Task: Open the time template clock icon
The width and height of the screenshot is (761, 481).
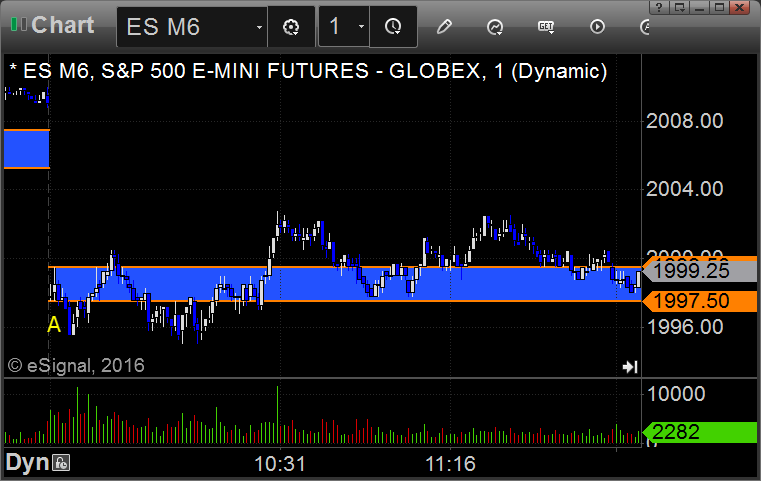Action: pyautogui.click(x=393, y=27)
